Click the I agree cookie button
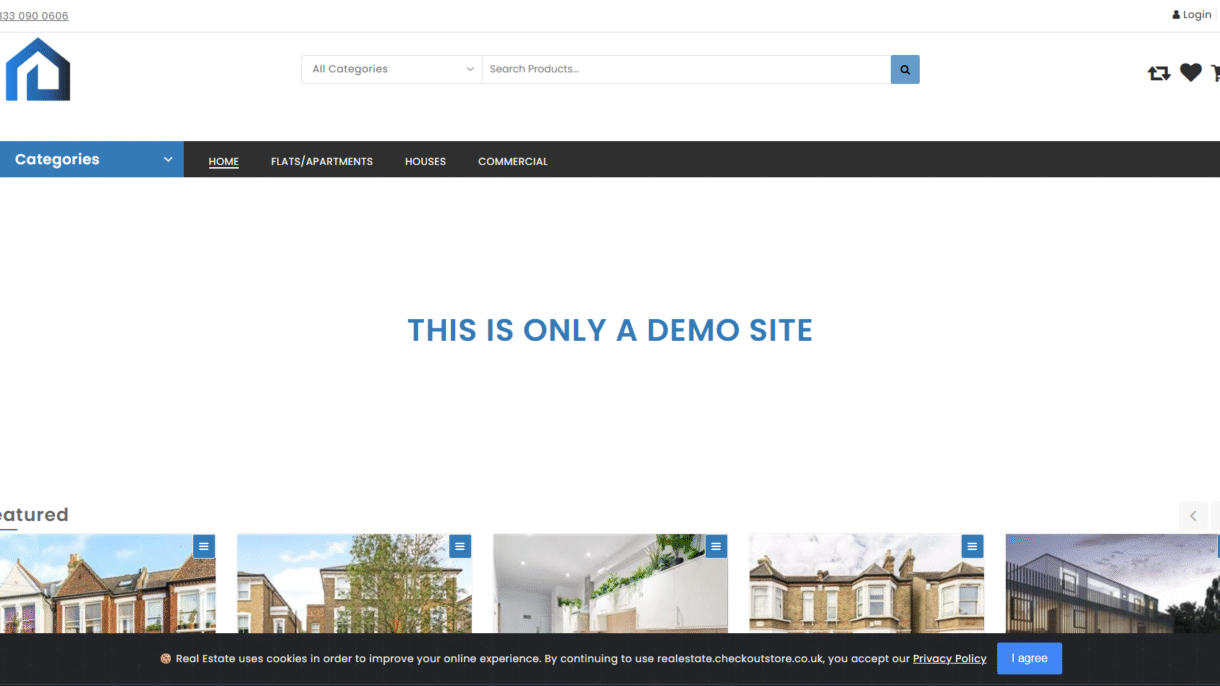The height and width of the screenshot is (686, 1220). [1029, 658]
